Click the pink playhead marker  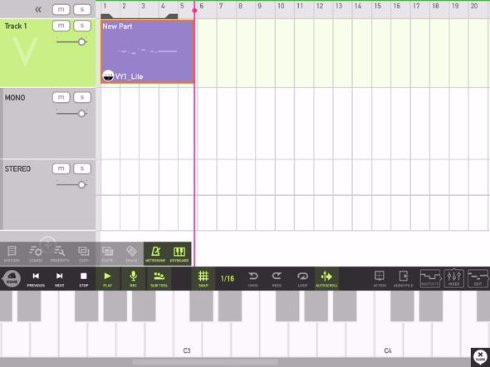(195, 10)
